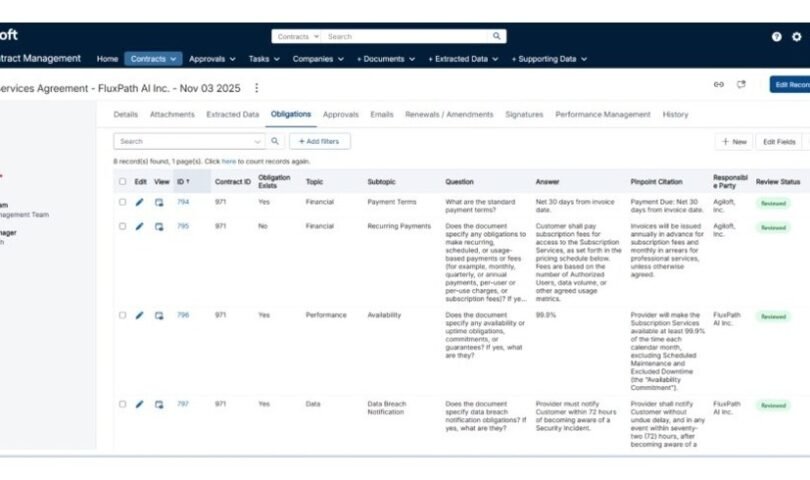Click the help question mark icon
The image size is (810, 480).
tap(776, 37)
